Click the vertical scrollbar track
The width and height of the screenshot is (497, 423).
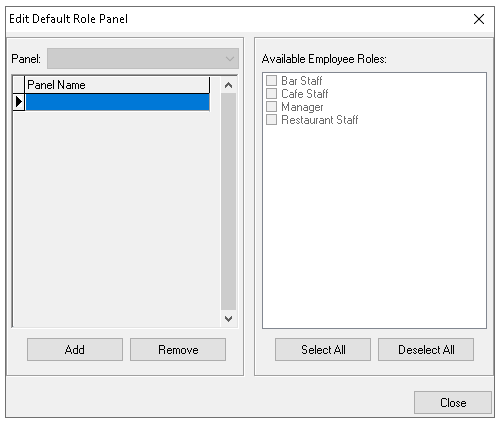(228, 202)
